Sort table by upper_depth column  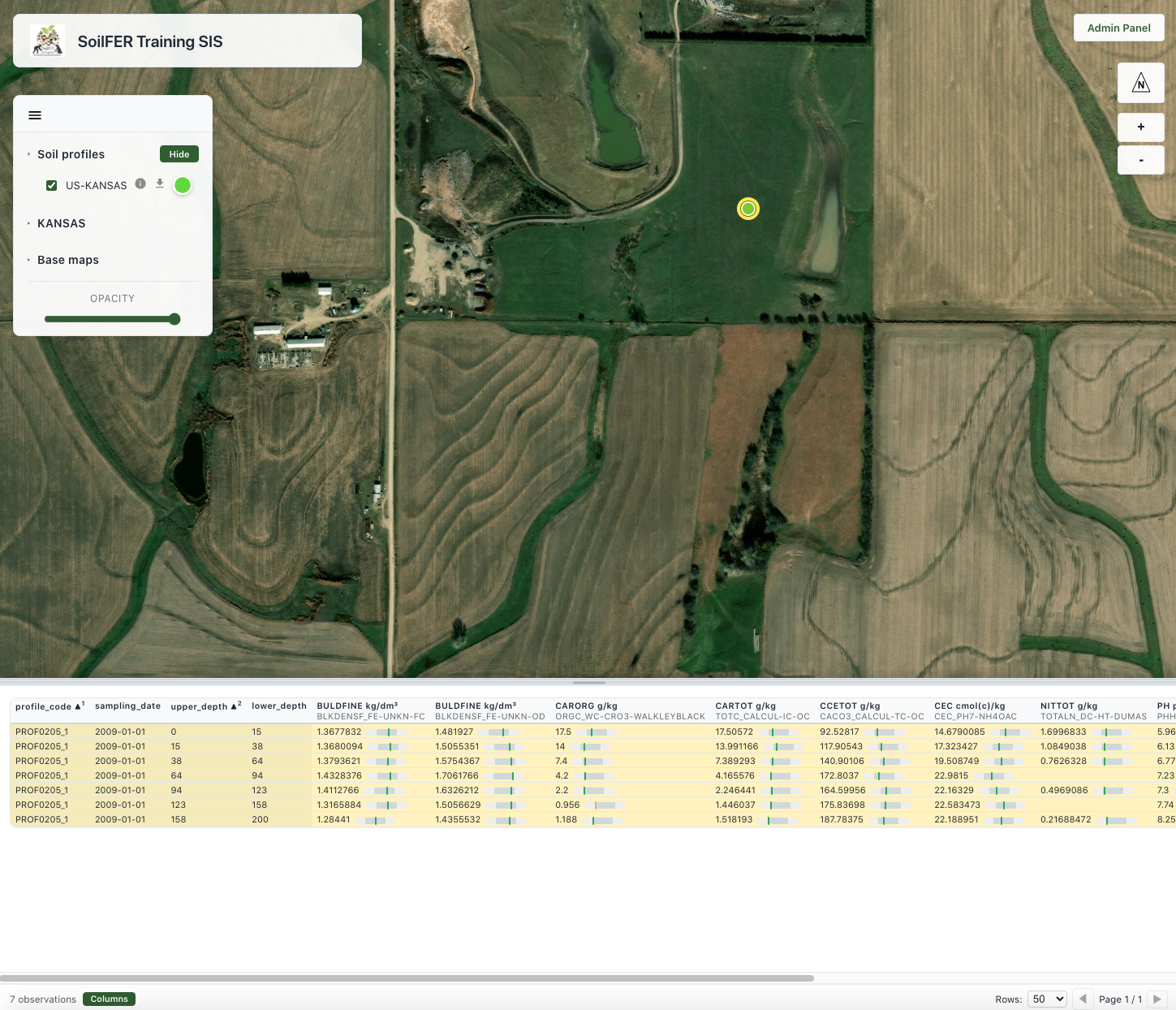pyautogui.click(x=206, y=706)
